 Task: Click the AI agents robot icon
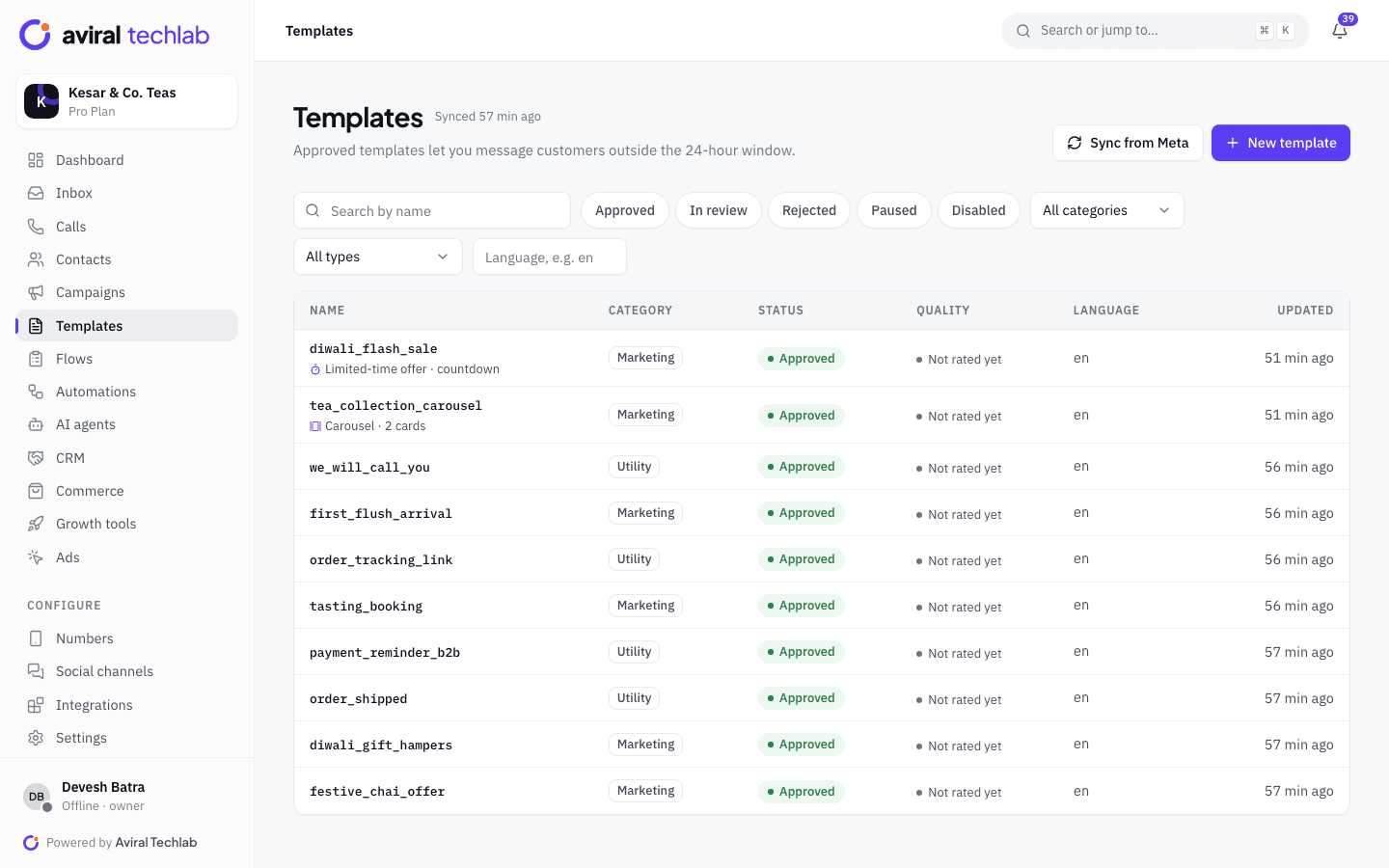[36, 424]
